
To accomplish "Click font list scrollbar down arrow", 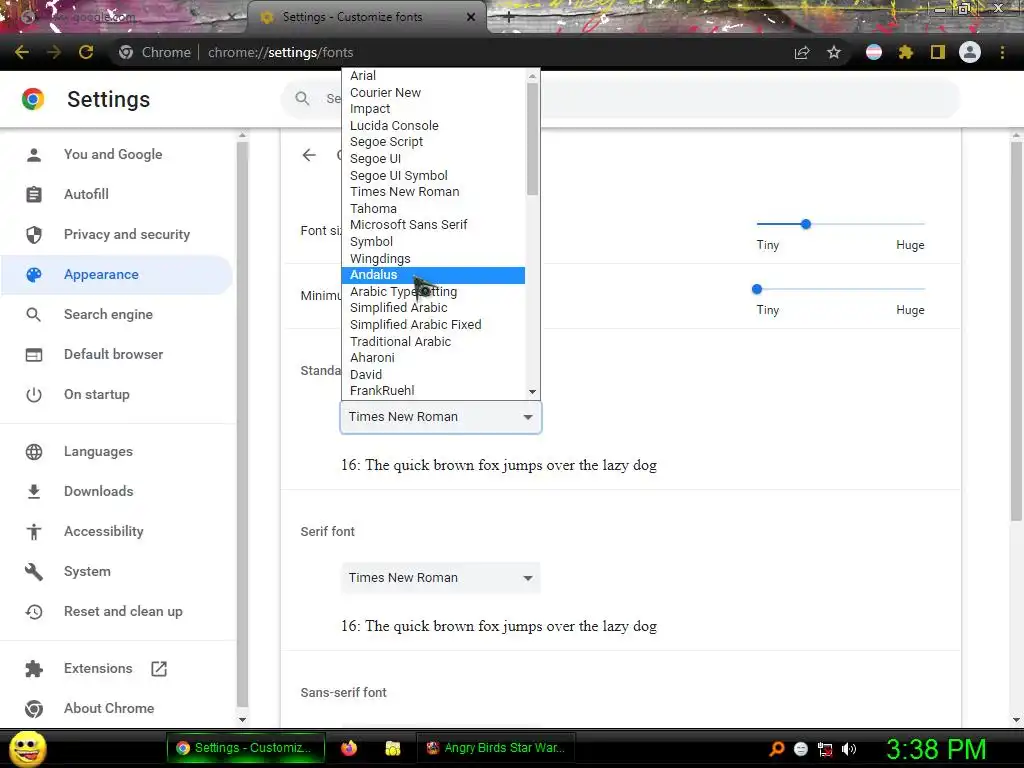I will [532, 392].
